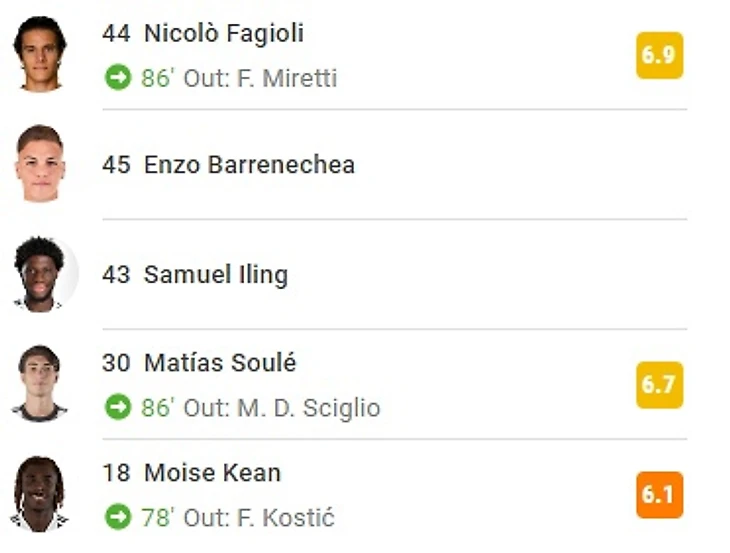730x553 pixels.
Task: Click Nicolò Fagioli's substitution arrow icon
Action: pos(118,77)
